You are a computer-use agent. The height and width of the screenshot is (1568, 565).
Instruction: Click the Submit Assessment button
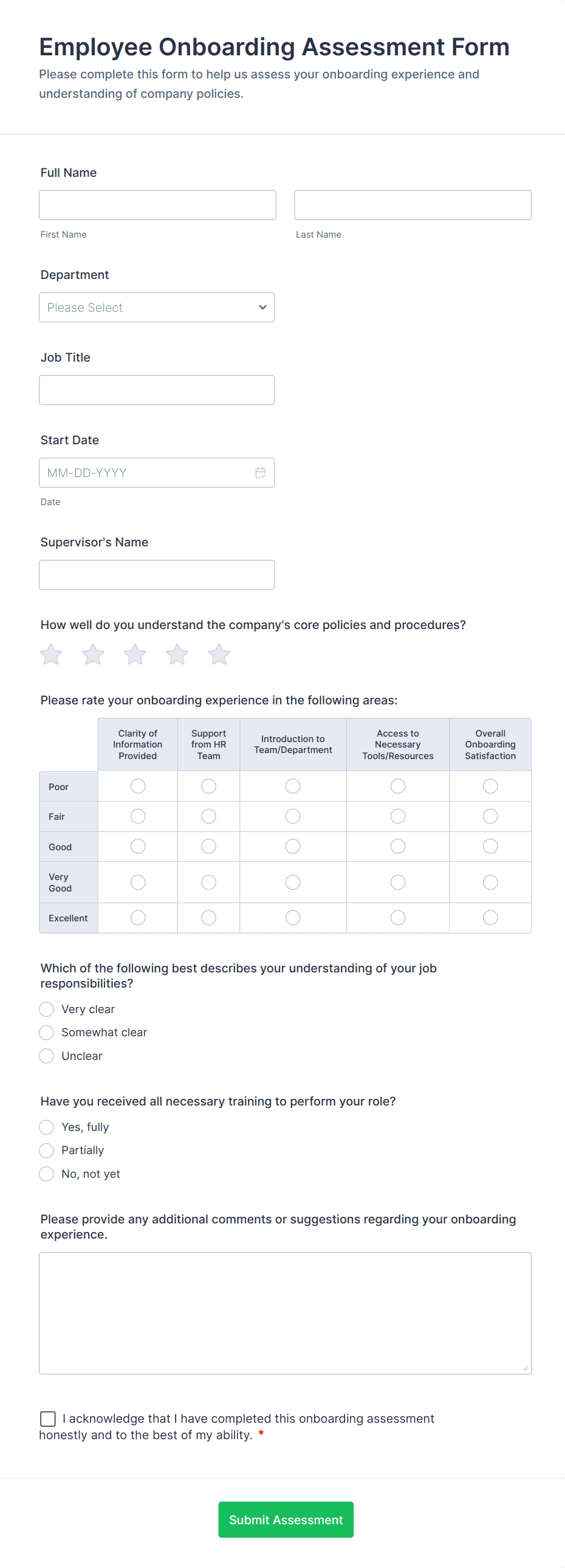[x=286, y=1519]
